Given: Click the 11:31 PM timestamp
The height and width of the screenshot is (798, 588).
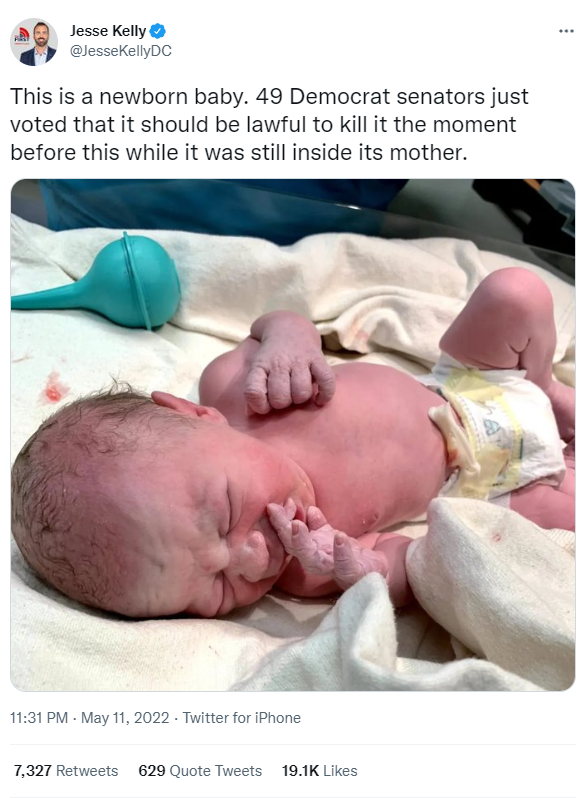Looking at the screenshot, I should tap(39, 718).
